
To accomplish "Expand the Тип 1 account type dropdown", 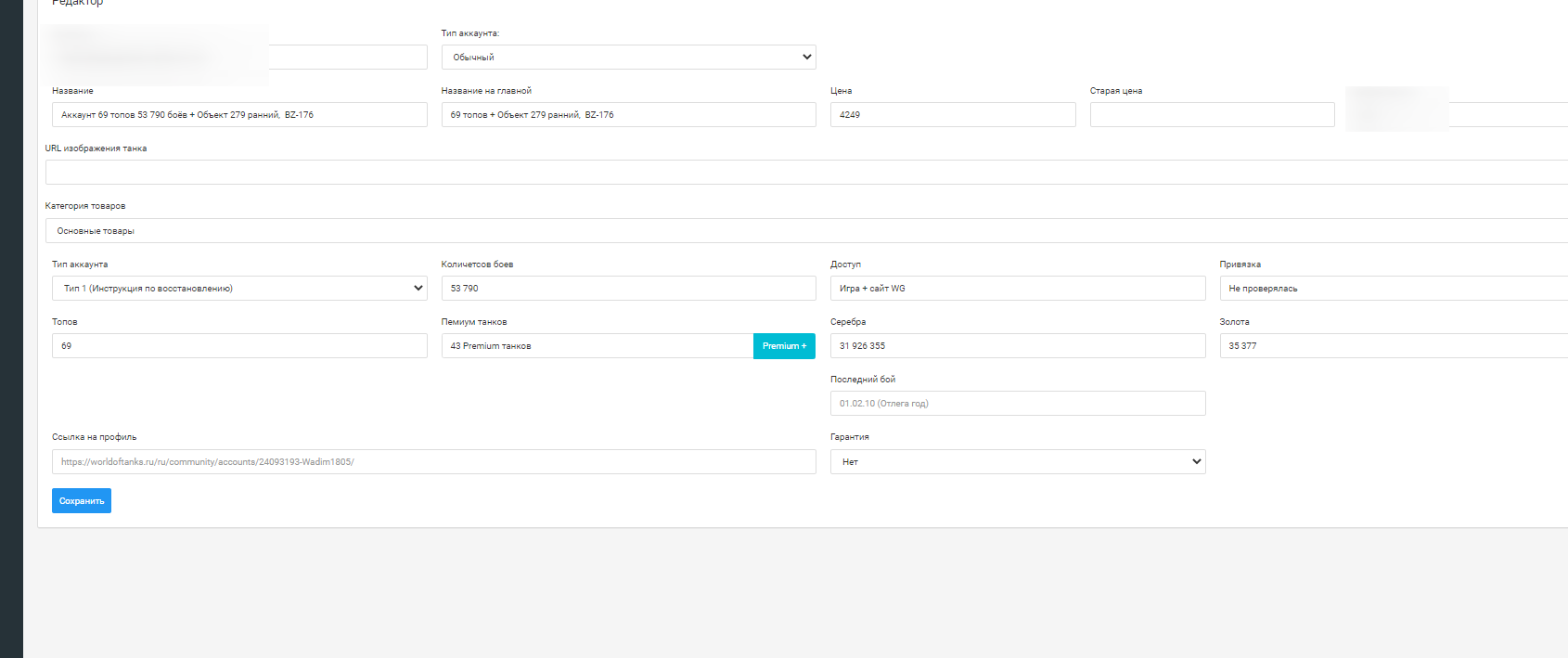I will [239, 289].
